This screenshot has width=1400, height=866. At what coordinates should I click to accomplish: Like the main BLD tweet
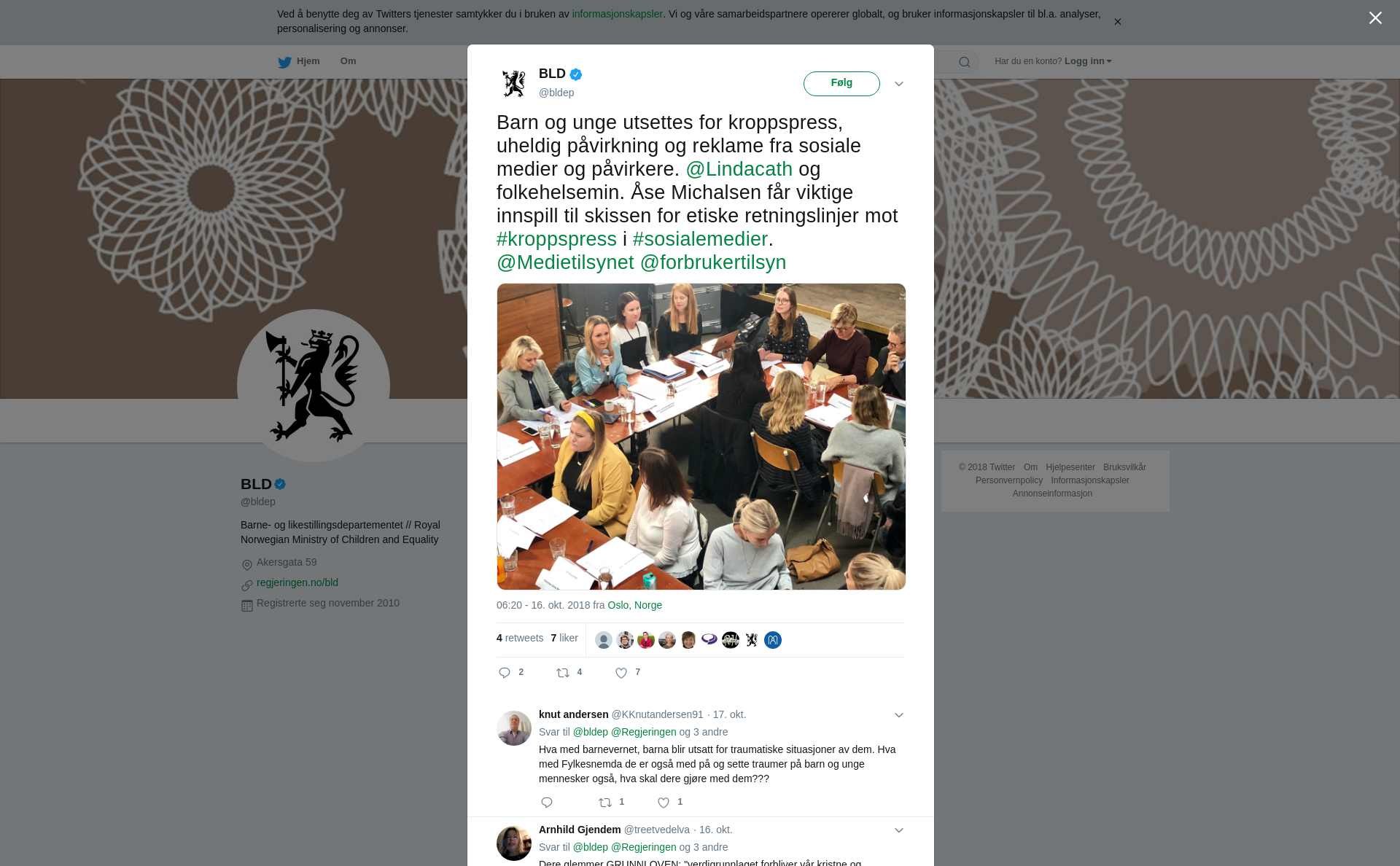621,673
